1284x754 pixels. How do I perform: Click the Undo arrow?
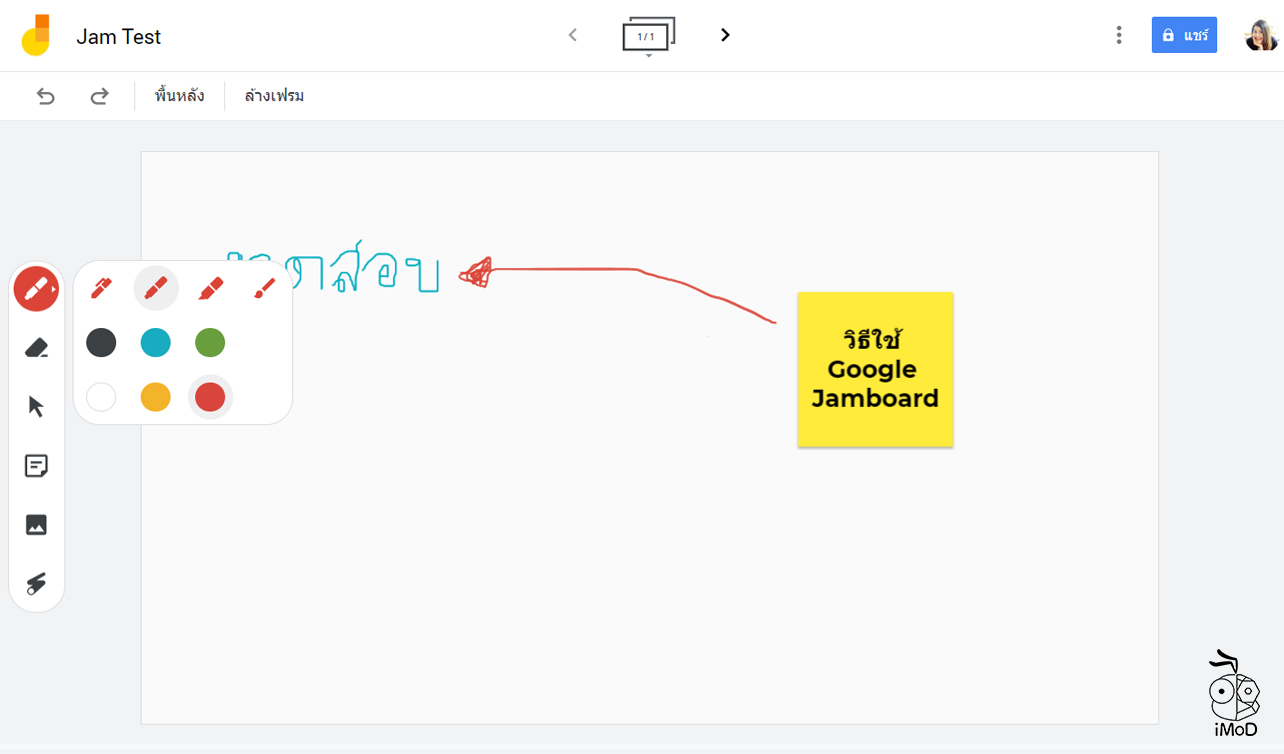tap(45, 95)
